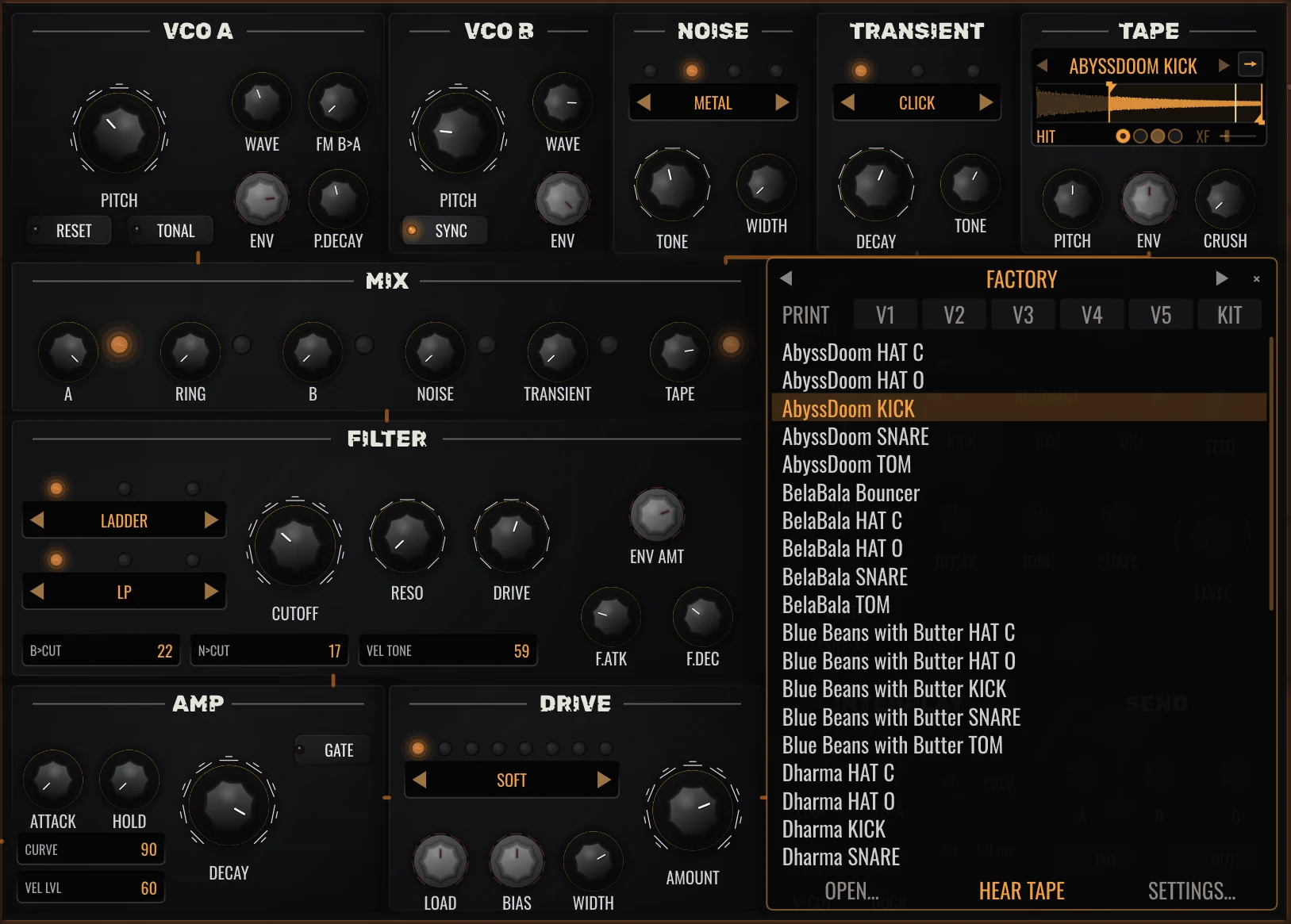Click next filter model arrow beside LADDER
Screen dimensions: 1291x924
coord(211,520)
